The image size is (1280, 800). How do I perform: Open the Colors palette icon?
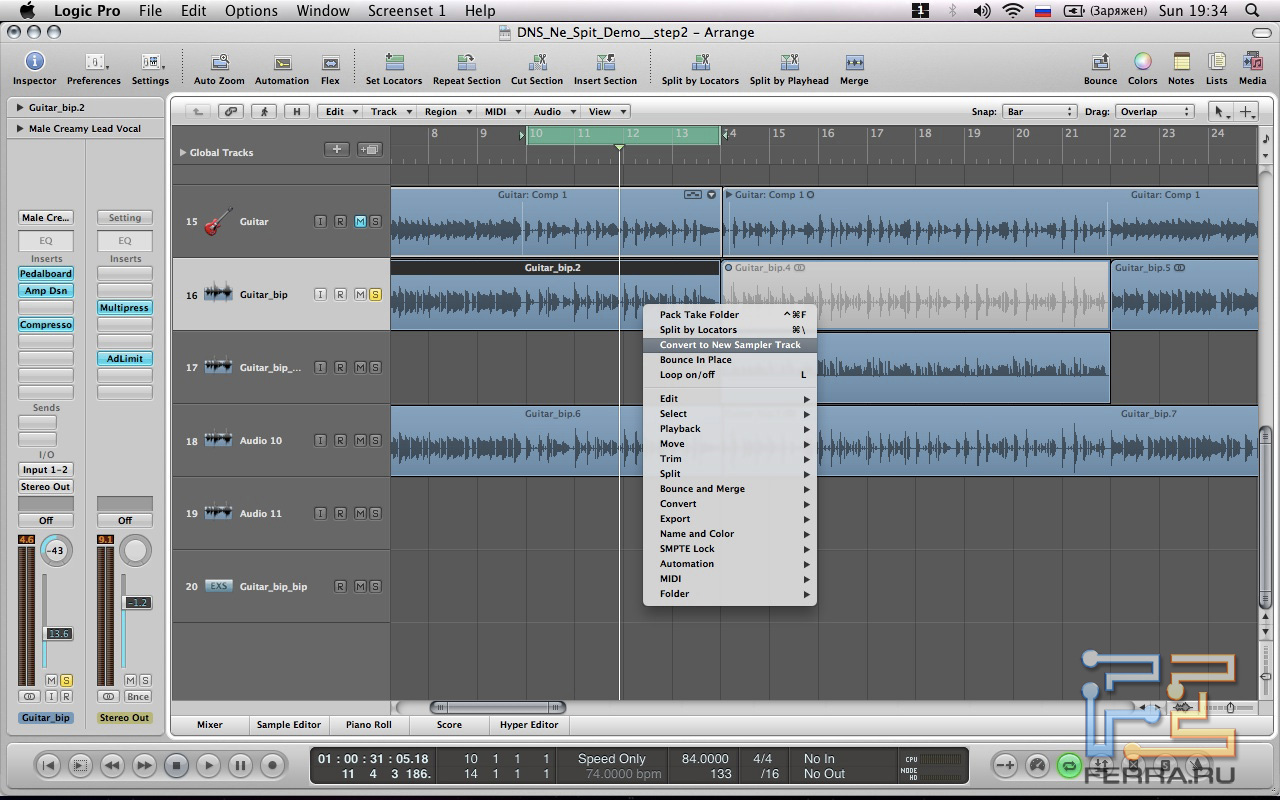click(x=1142, y=63)
